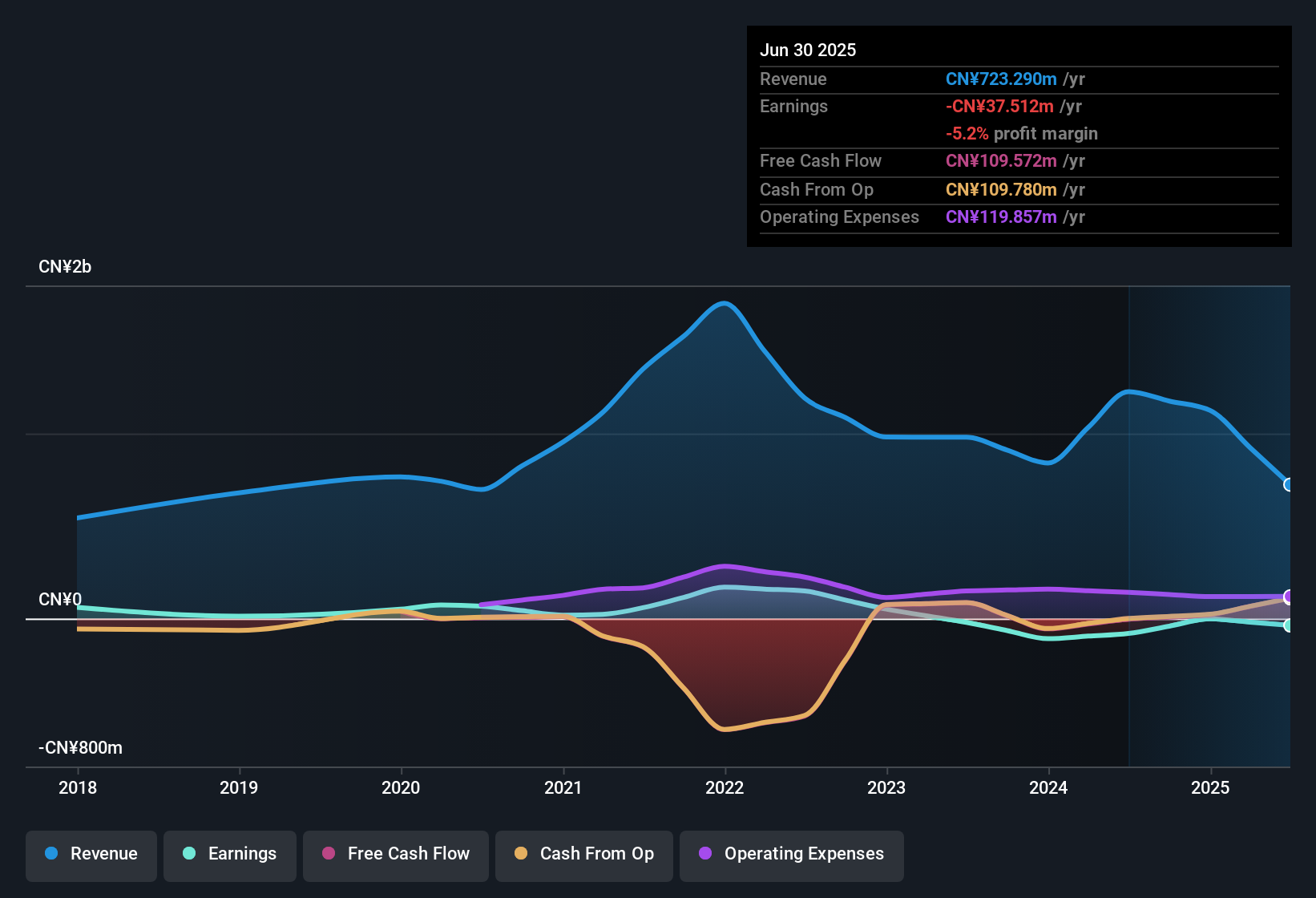Select the blue Revenue dot icon in legend
Screen dimensions: 1316x898
click(51, 854)
